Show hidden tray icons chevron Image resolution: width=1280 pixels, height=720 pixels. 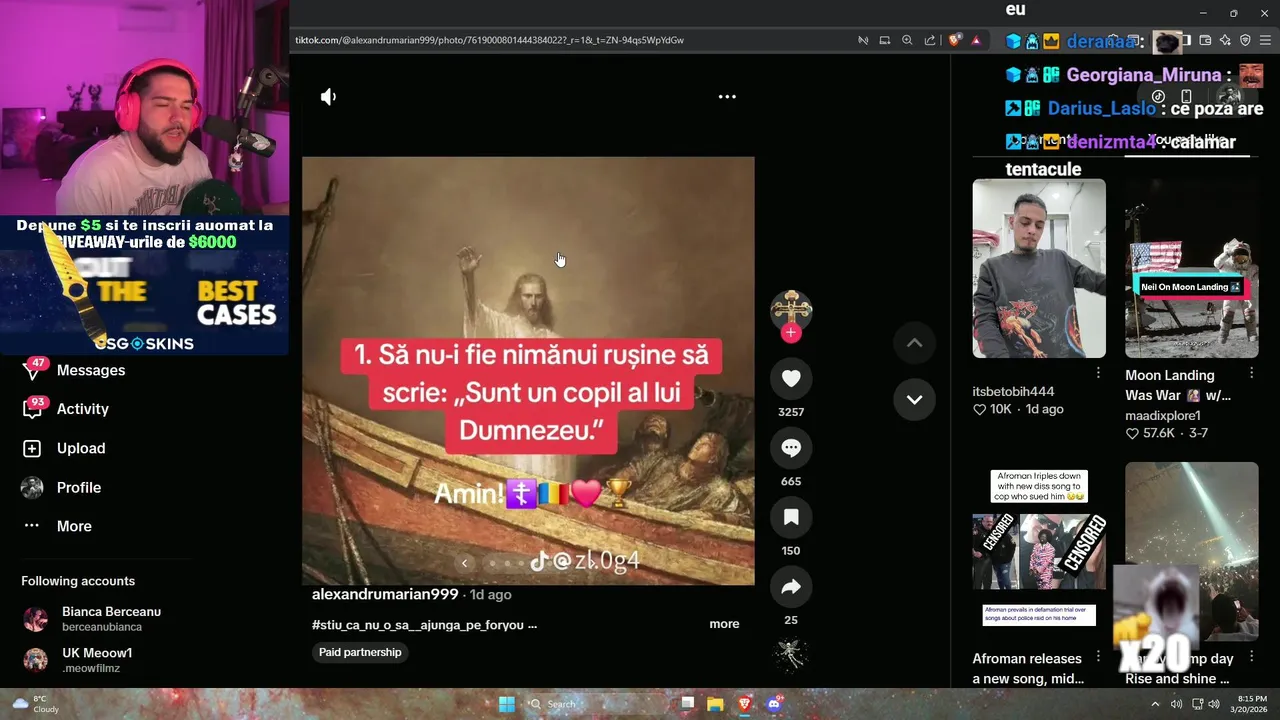(x=1155, y=704)
